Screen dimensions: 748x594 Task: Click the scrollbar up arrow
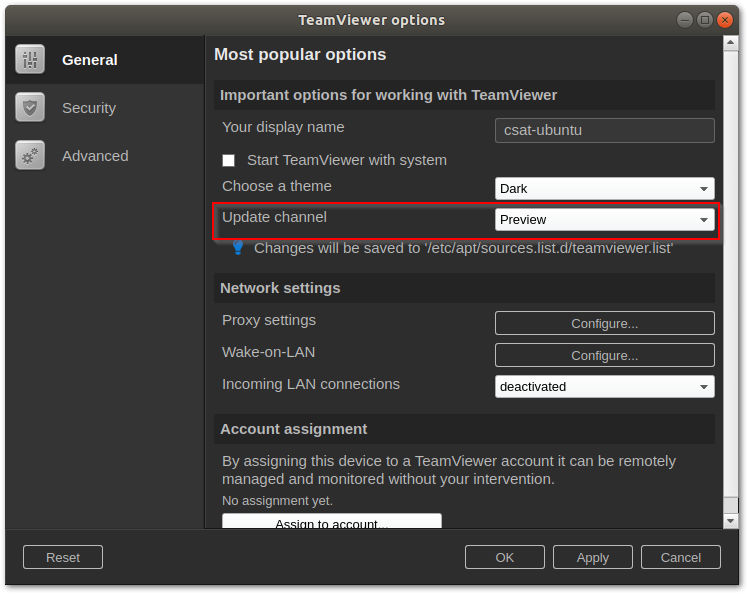pos(730,43)
